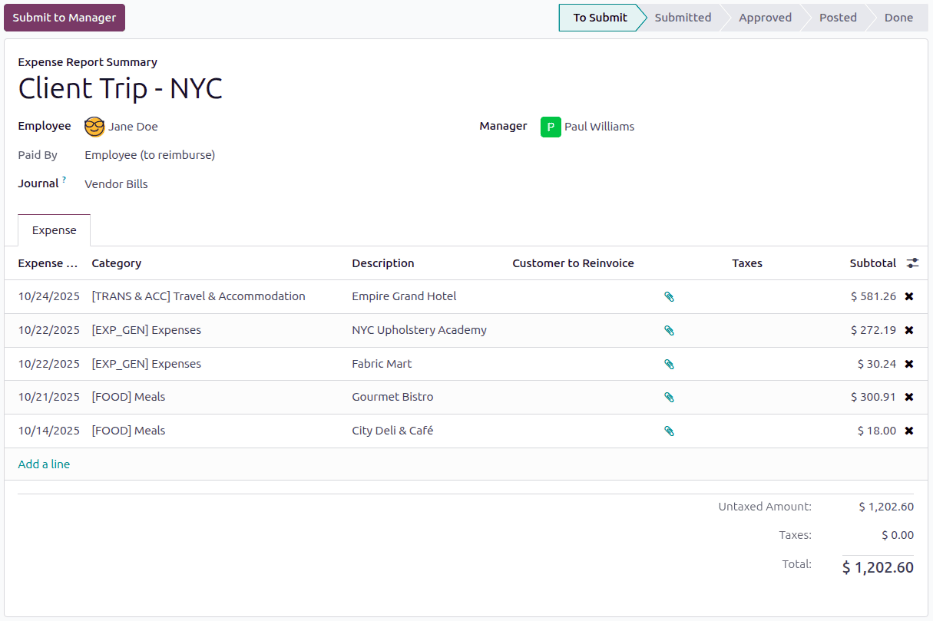The image size is (933, 621).
Task: Remove the Fabric Mart expense line
Action: pyautogui.click(x=909, y=364)
